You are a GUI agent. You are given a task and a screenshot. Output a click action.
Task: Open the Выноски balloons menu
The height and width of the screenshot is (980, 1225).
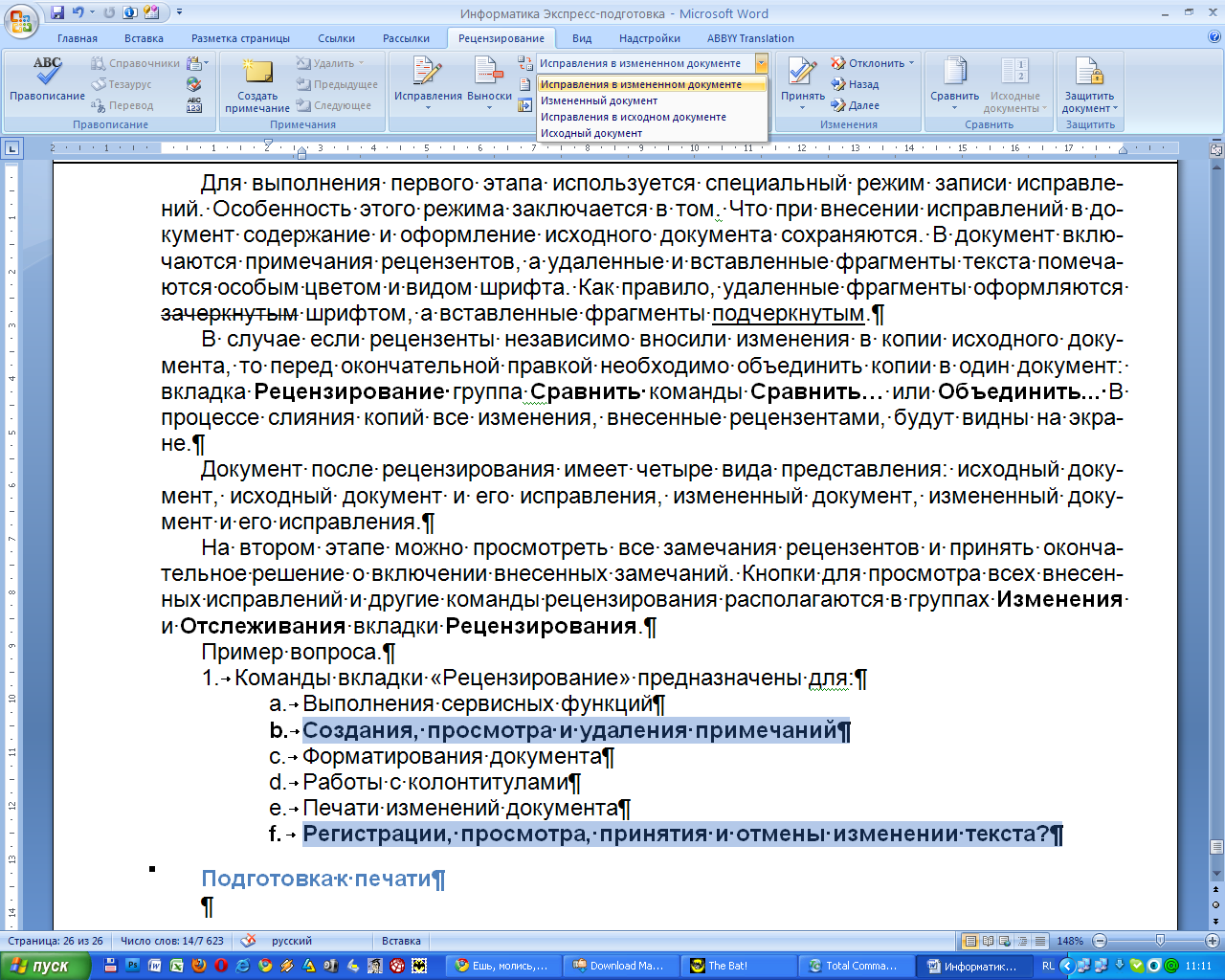[x=489, y=82]
